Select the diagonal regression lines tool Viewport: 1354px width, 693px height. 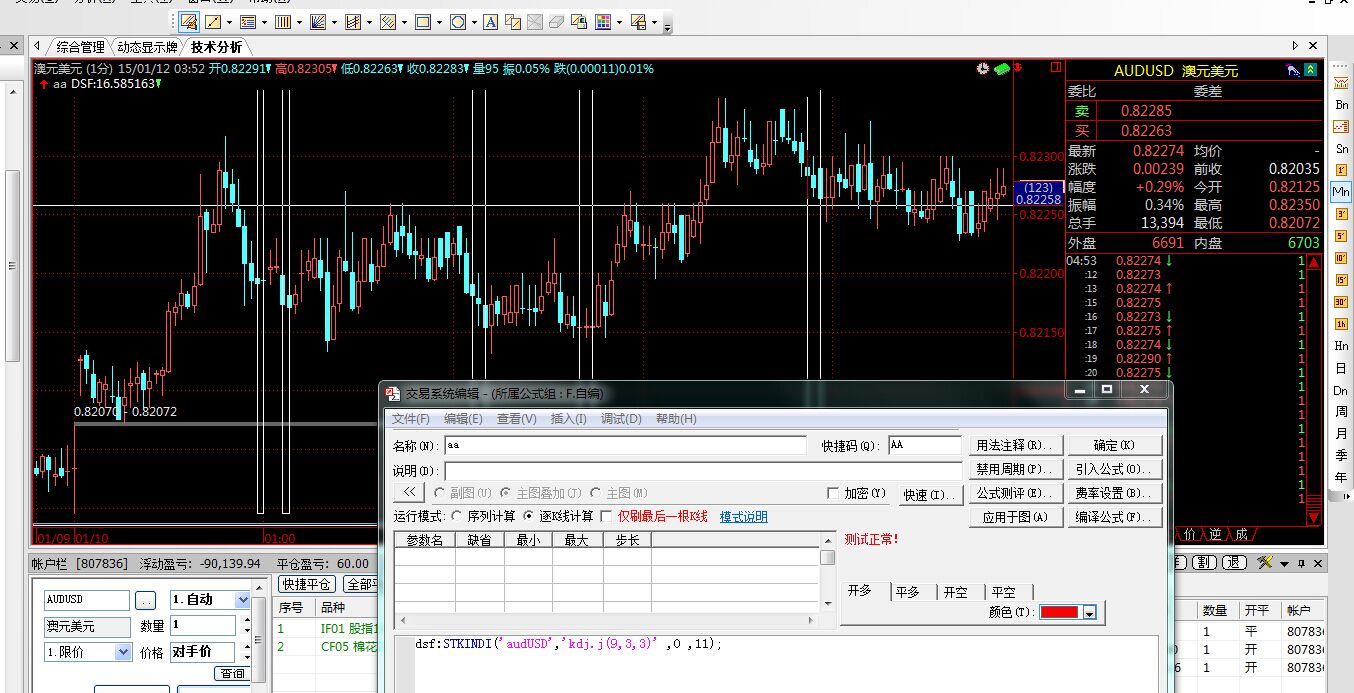click(387, 22)
